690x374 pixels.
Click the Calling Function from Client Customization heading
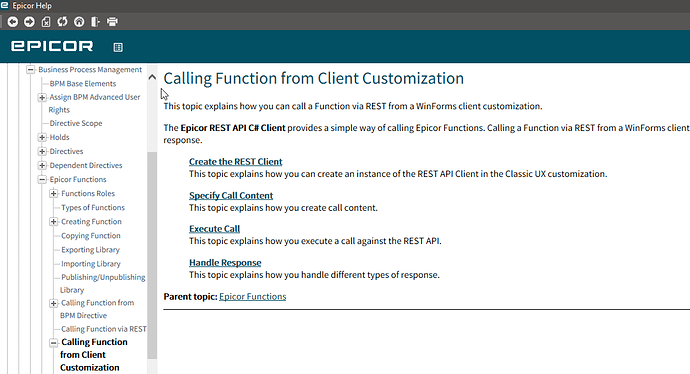314,78
